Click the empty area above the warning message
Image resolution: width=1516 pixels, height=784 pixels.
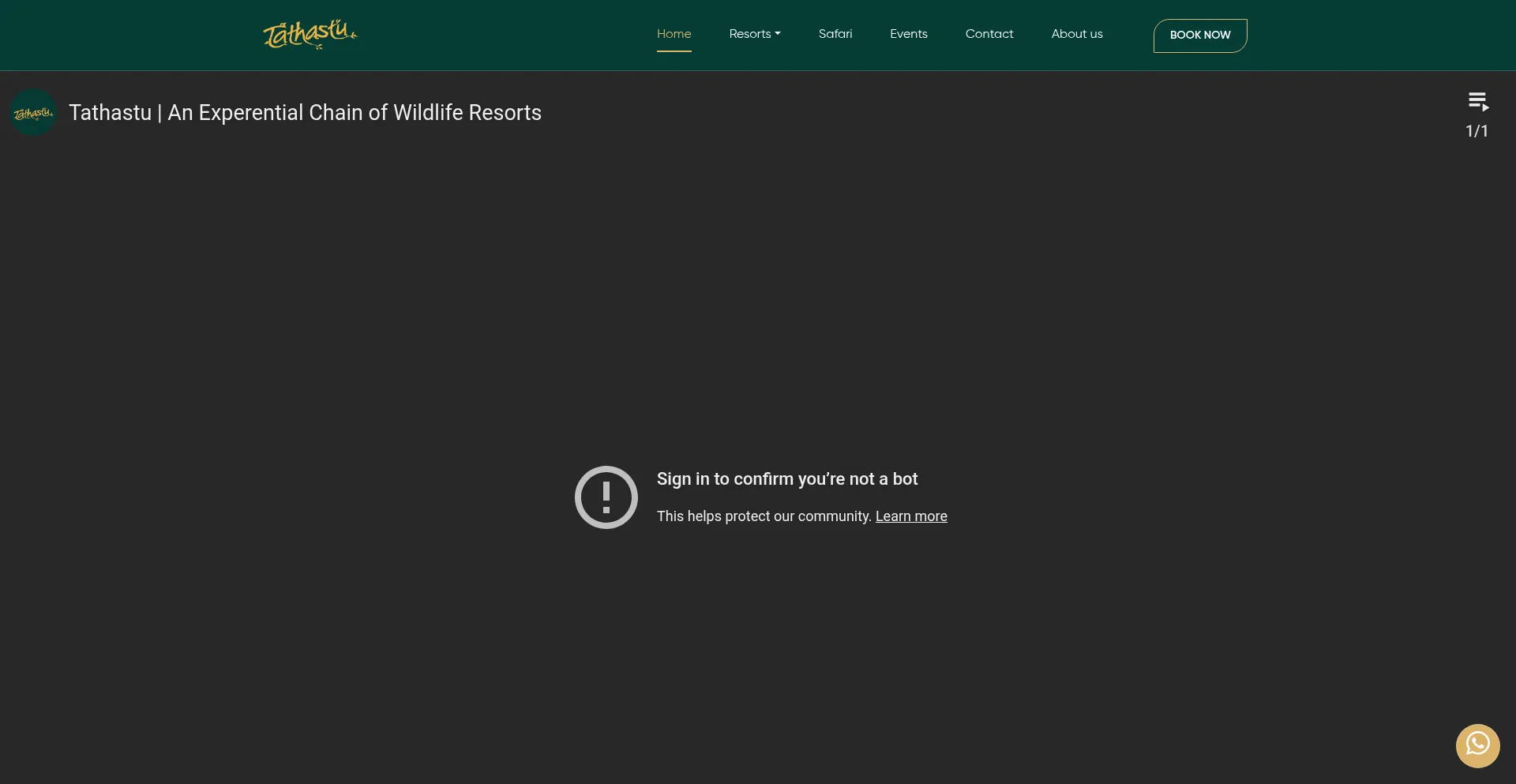coord(758,300)
